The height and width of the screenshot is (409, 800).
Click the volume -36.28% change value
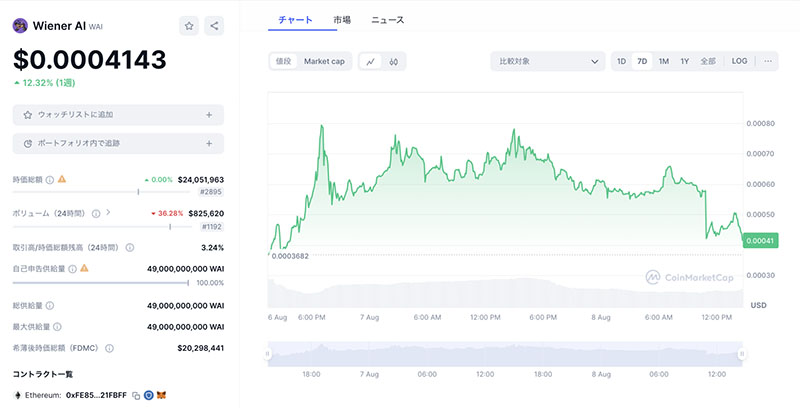[x=167, y=214]
